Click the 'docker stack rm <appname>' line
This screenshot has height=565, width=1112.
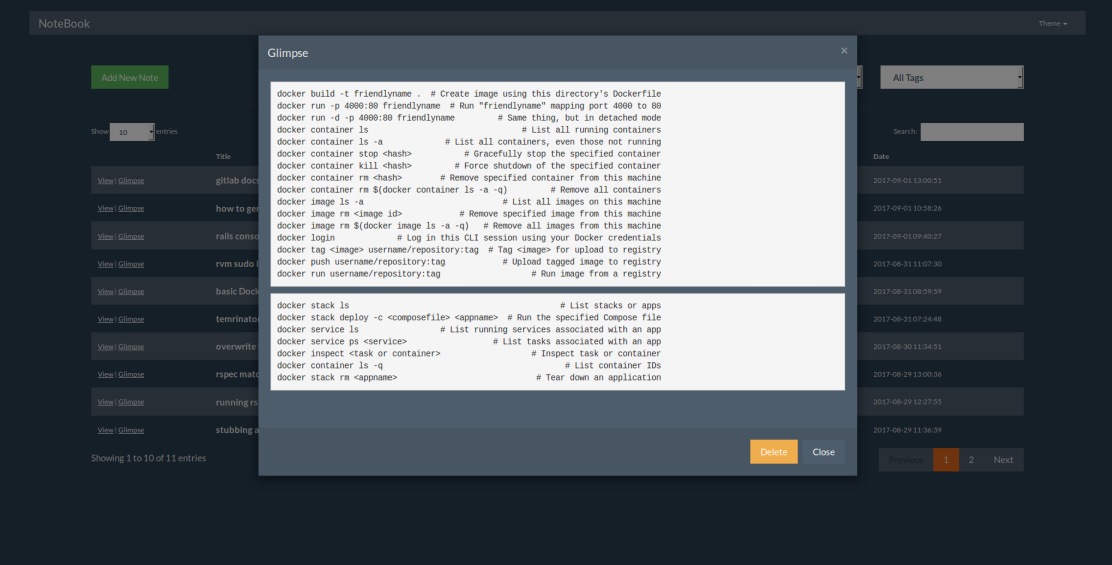pyautogui.click(x=469, y=378)
